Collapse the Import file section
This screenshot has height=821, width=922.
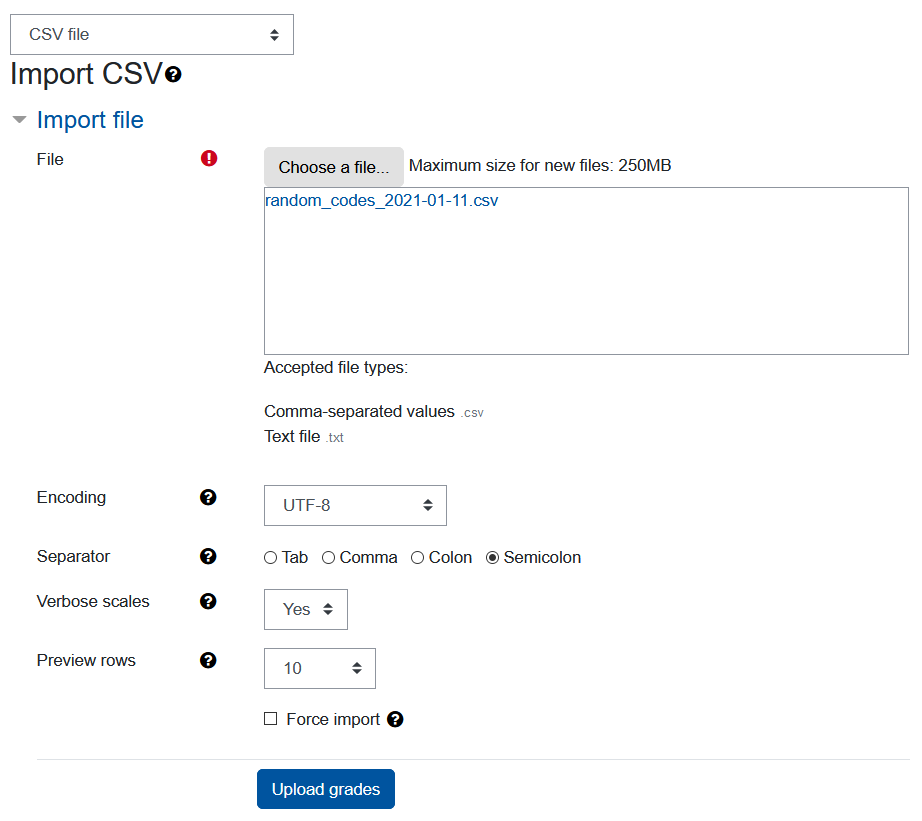pyautogui.click(x=18, y=119)
